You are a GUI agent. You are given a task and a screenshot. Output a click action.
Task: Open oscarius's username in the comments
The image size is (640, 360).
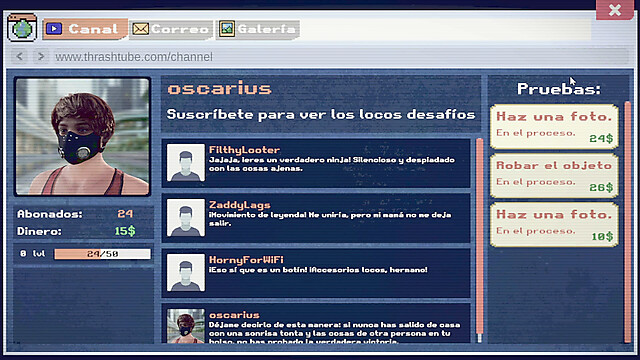[x=234, y=315]
